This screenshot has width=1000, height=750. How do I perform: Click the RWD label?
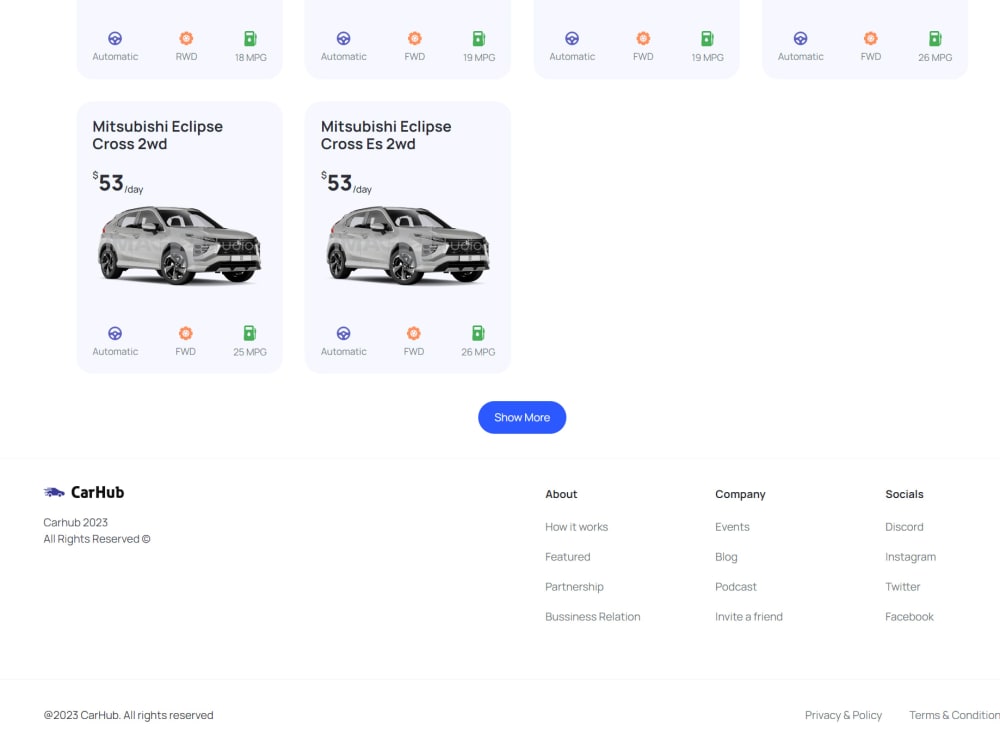(x=186, y=57)
